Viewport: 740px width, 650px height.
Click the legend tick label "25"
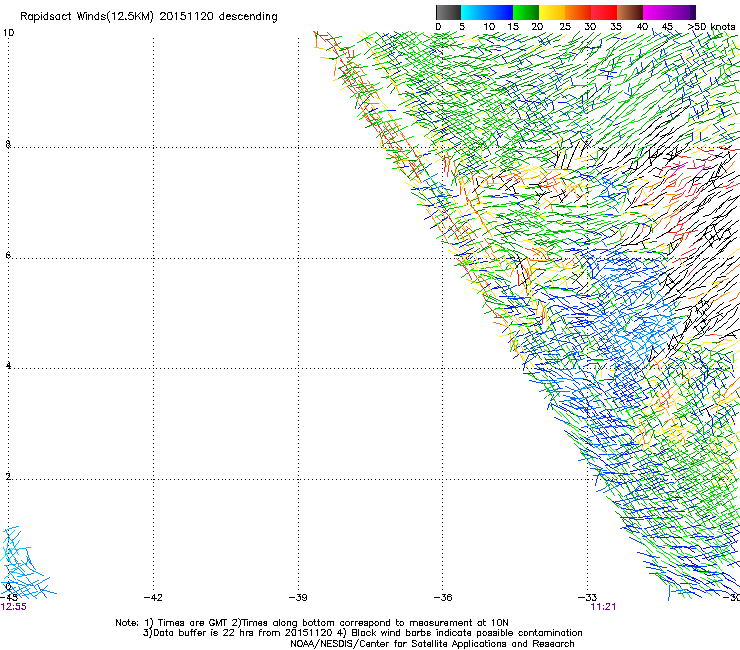pos(565,27)
